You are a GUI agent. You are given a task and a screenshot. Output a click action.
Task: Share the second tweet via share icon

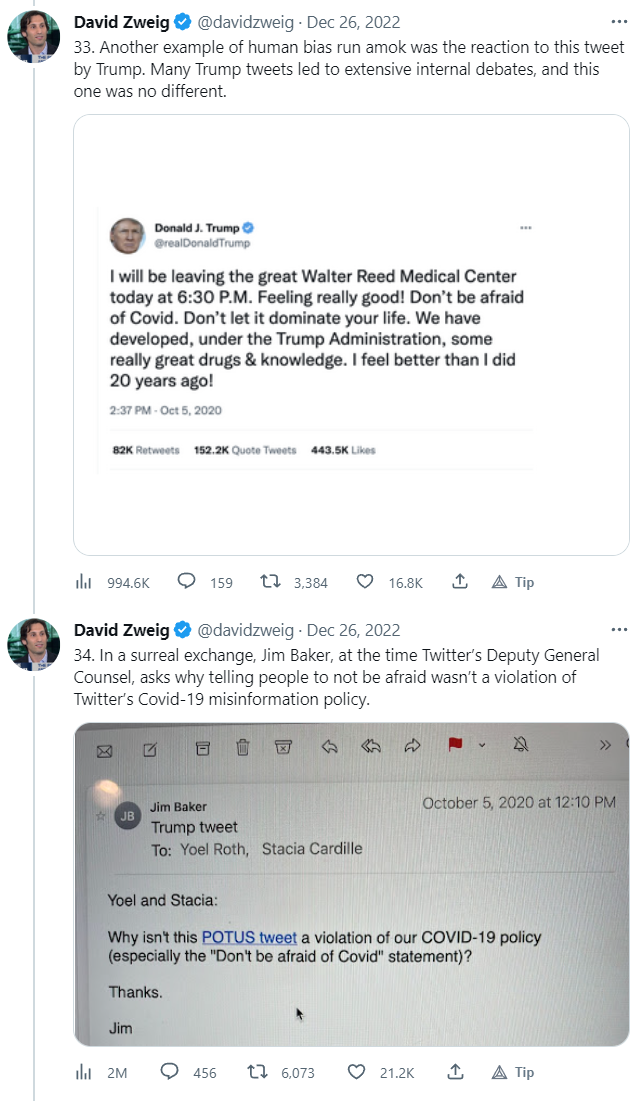point(456,1072)
